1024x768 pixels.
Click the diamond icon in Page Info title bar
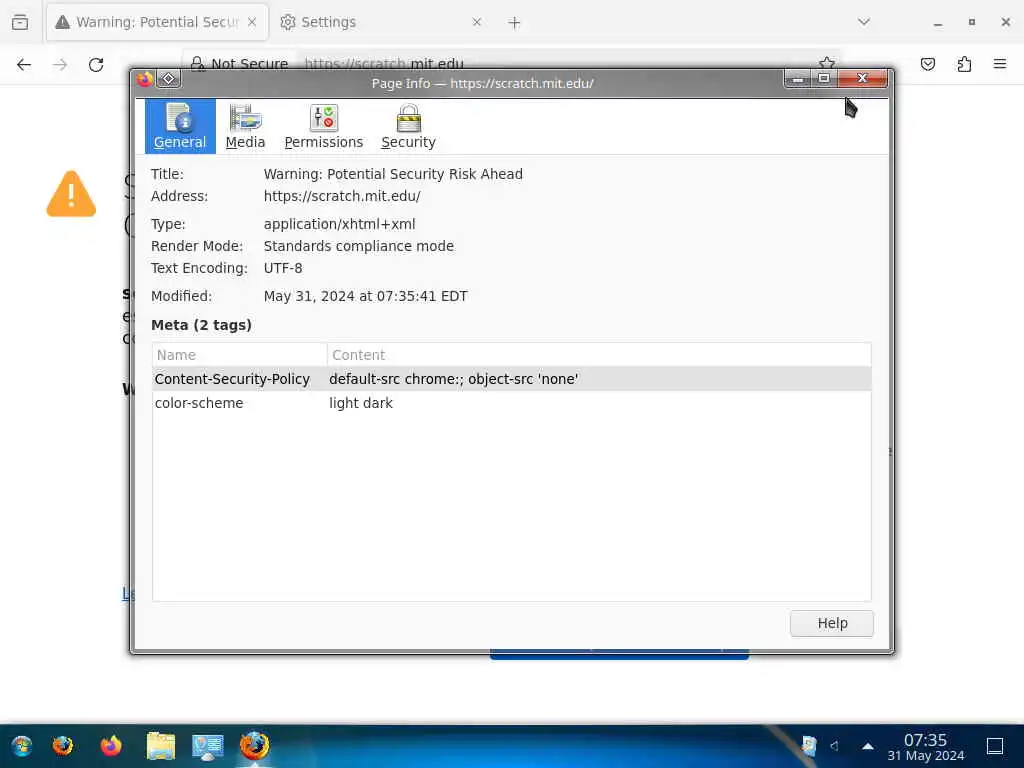tap(168, 79)
